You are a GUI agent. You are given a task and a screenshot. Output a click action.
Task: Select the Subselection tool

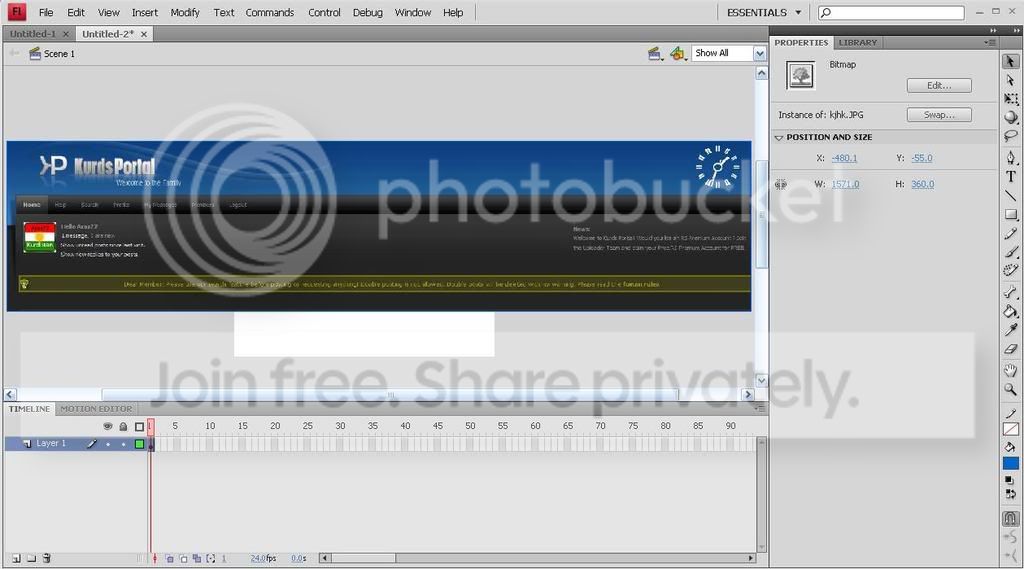coord(1010,80)
